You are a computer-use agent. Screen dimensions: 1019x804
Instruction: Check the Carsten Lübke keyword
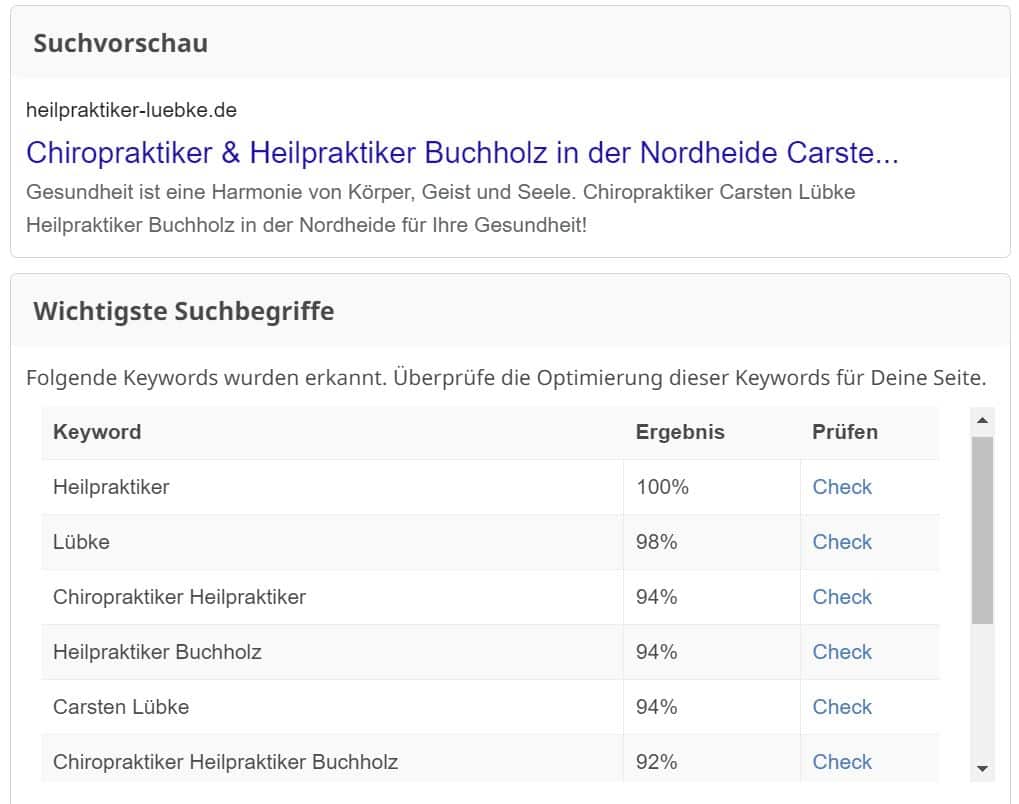click(x=842, y=707)
